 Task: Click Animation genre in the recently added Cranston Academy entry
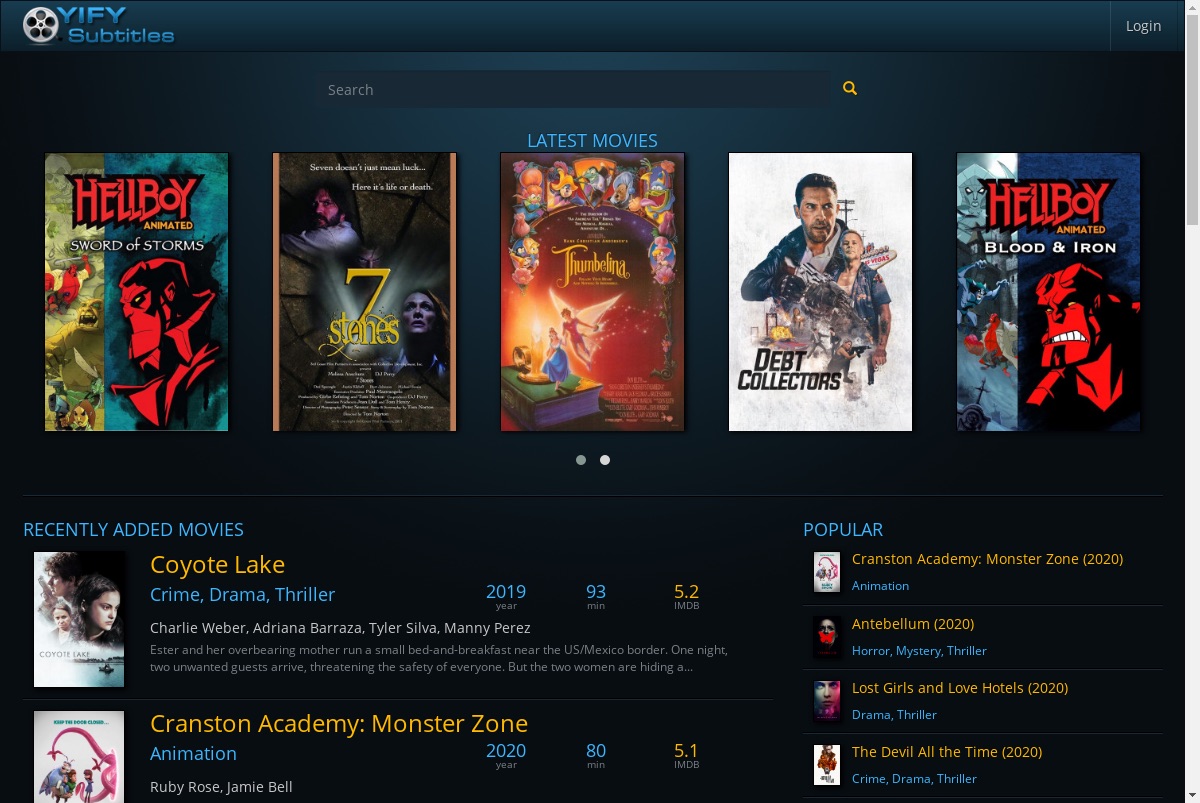pos(193,754)
